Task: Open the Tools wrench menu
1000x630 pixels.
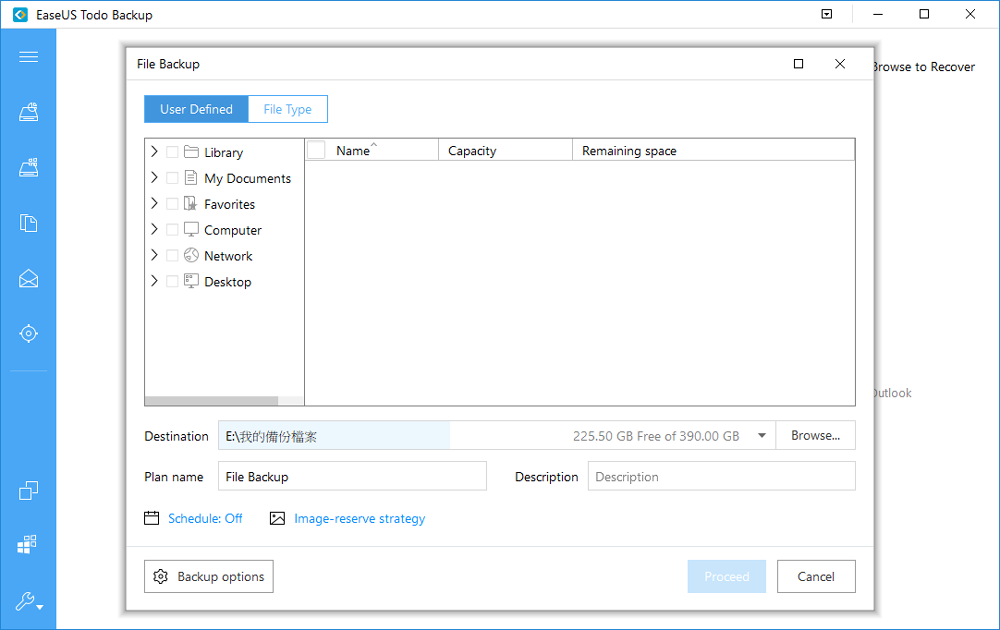Action: 28,602
